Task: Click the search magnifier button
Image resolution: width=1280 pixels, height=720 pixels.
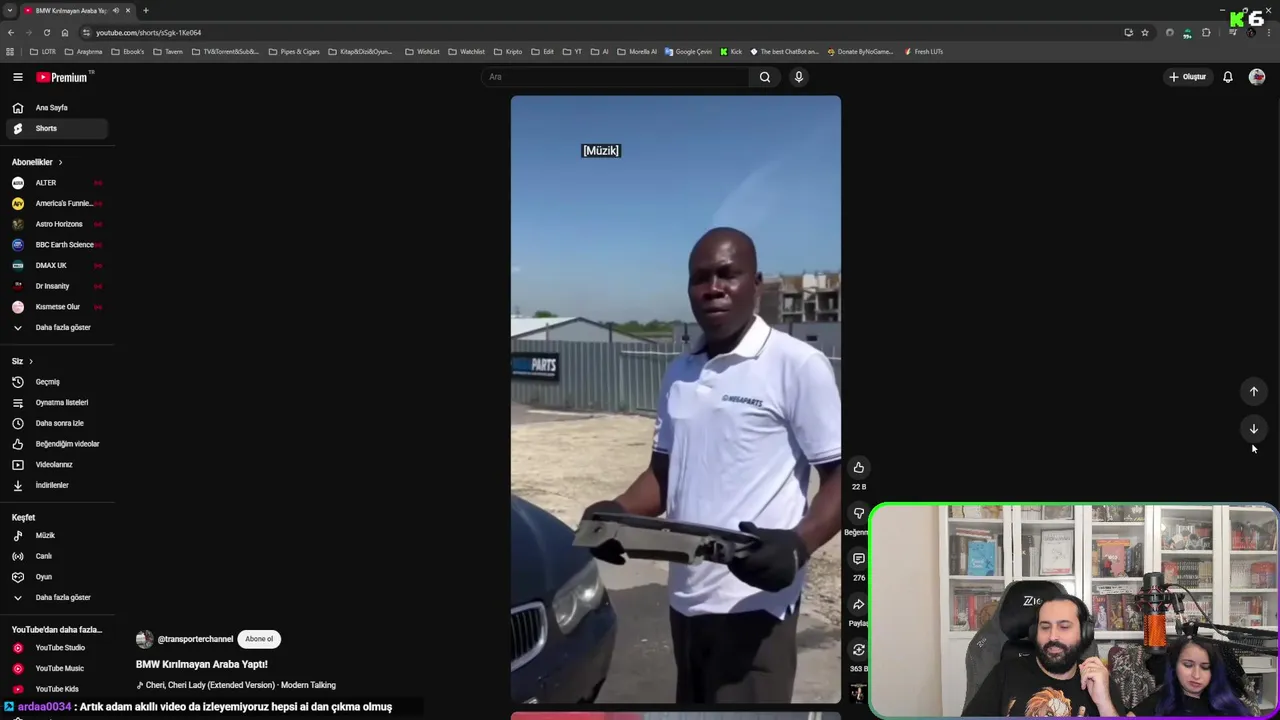Action: click(x=765, y=77)
